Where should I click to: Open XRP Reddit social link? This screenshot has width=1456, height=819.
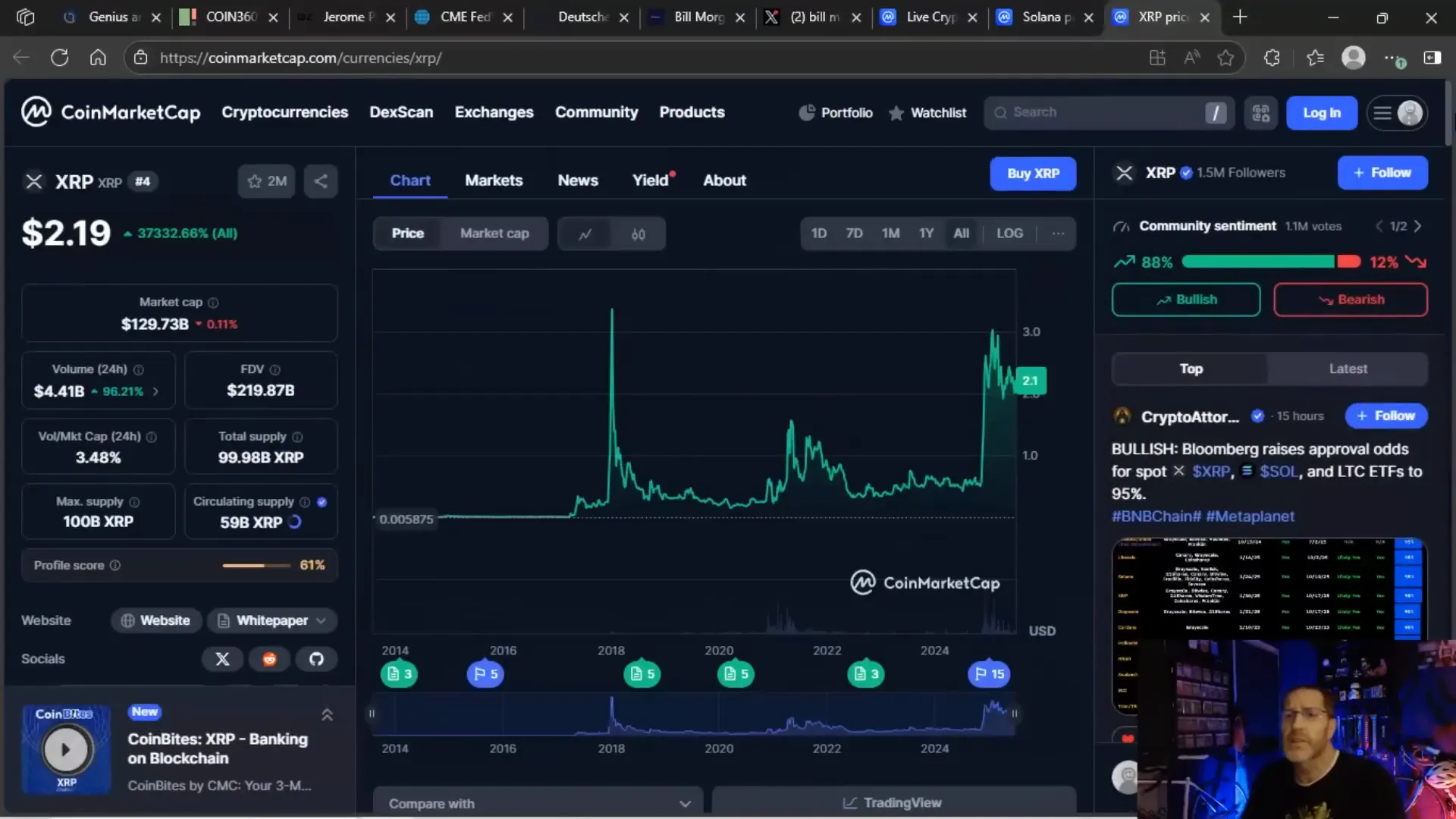(269, 659)
